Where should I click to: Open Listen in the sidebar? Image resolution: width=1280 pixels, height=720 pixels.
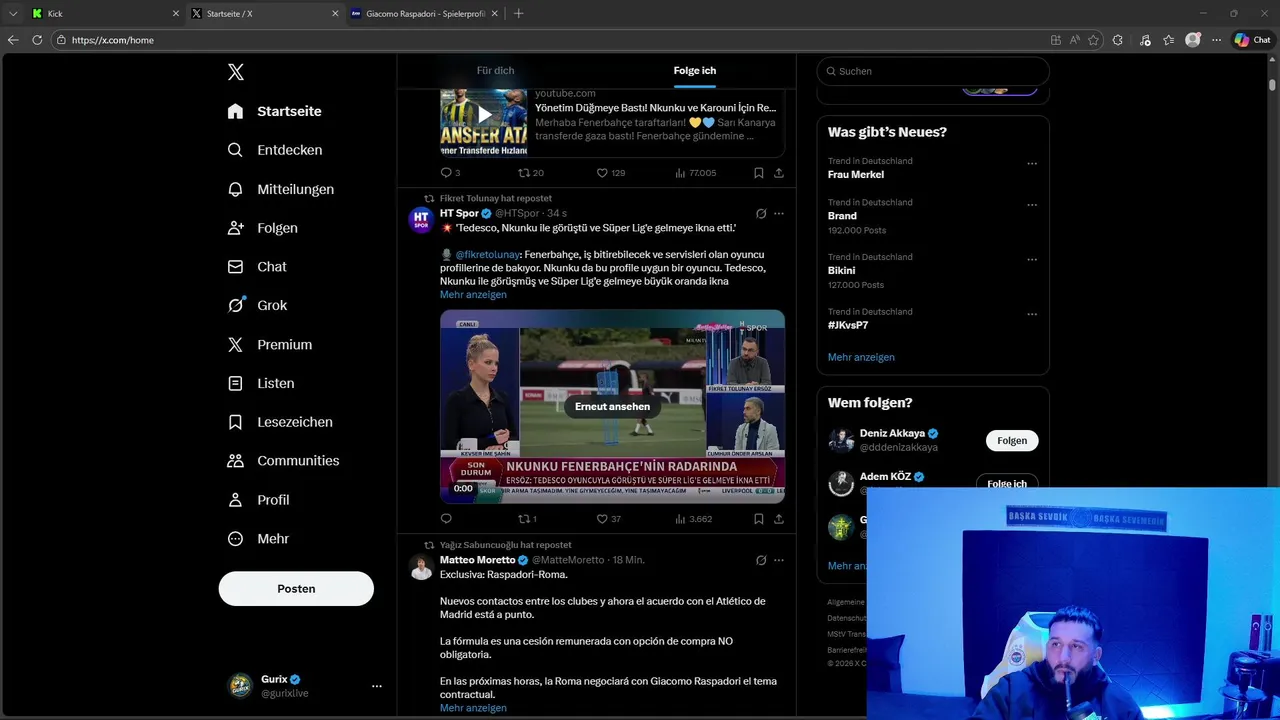(260, 383)
